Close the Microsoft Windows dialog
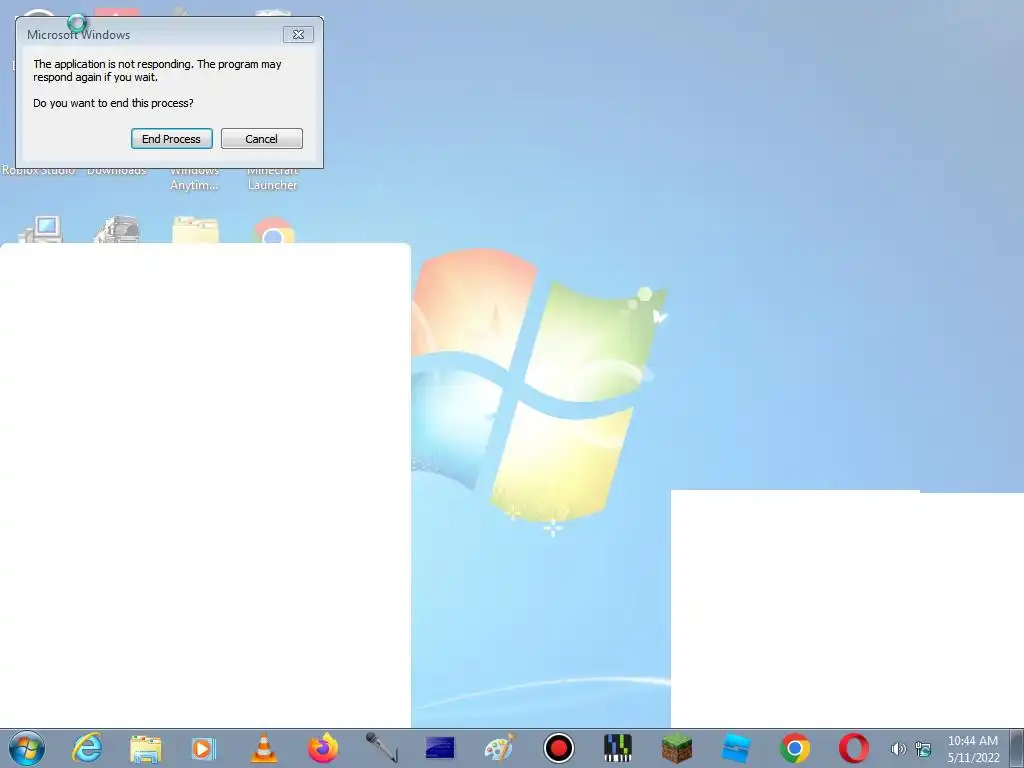Viewport: 1024px width, 768px height. (x=298, y=35)
